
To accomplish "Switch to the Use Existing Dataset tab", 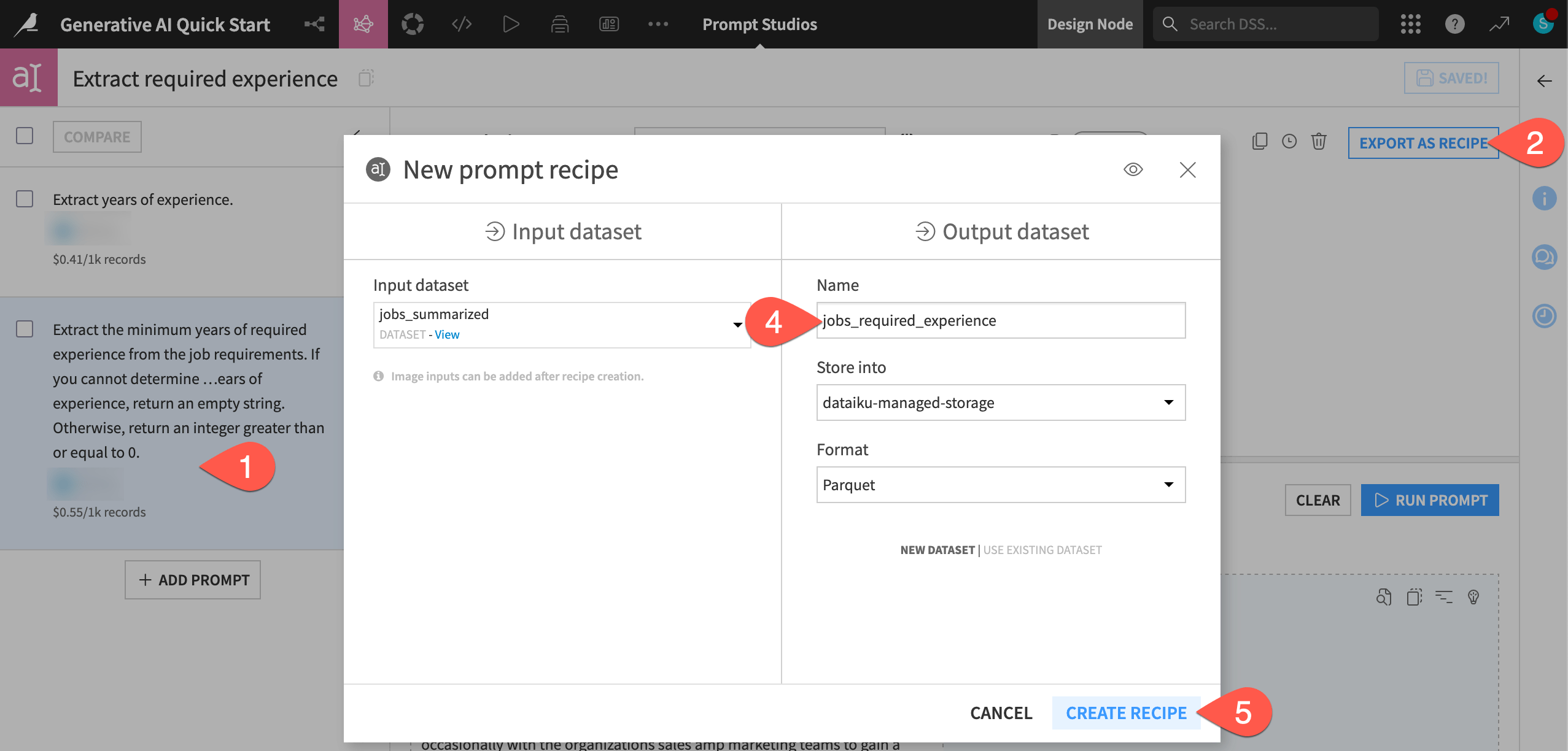I will click(1042, 550).
